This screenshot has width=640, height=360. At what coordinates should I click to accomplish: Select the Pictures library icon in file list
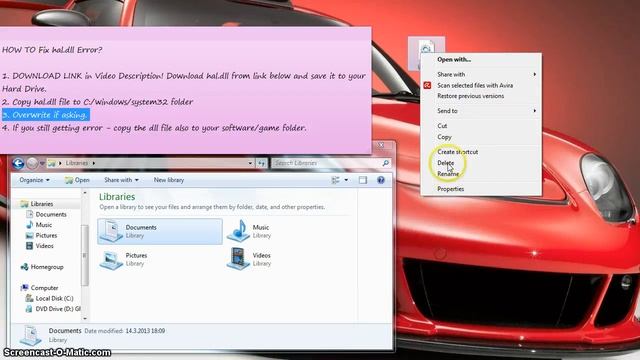click(x=111, y=260)
